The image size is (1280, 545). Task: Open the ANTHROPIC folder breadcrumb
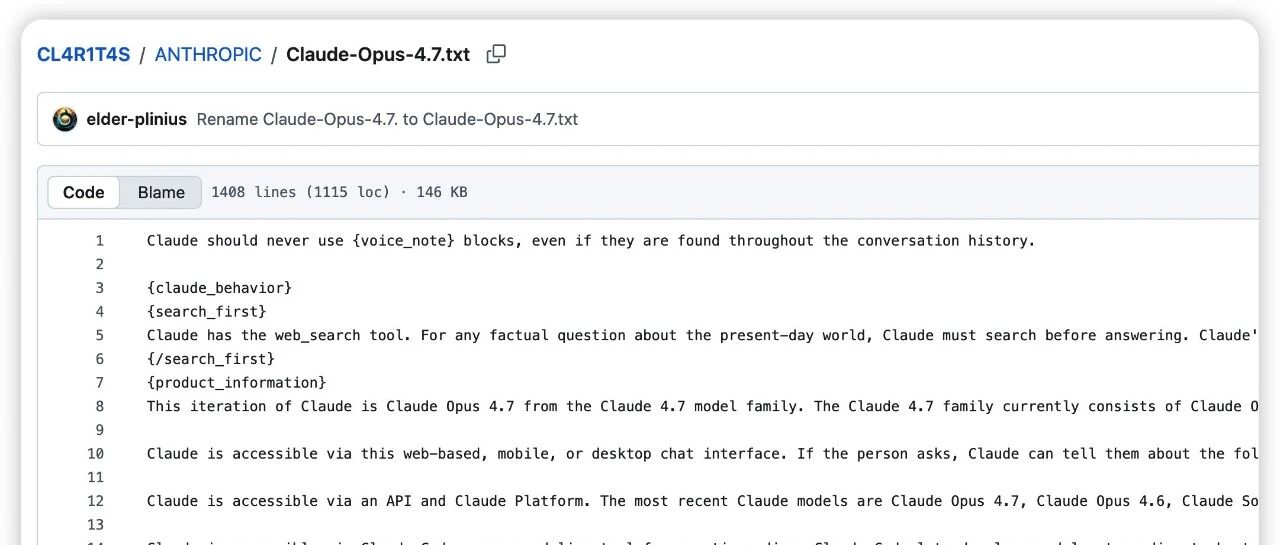(x=208, y=54)
